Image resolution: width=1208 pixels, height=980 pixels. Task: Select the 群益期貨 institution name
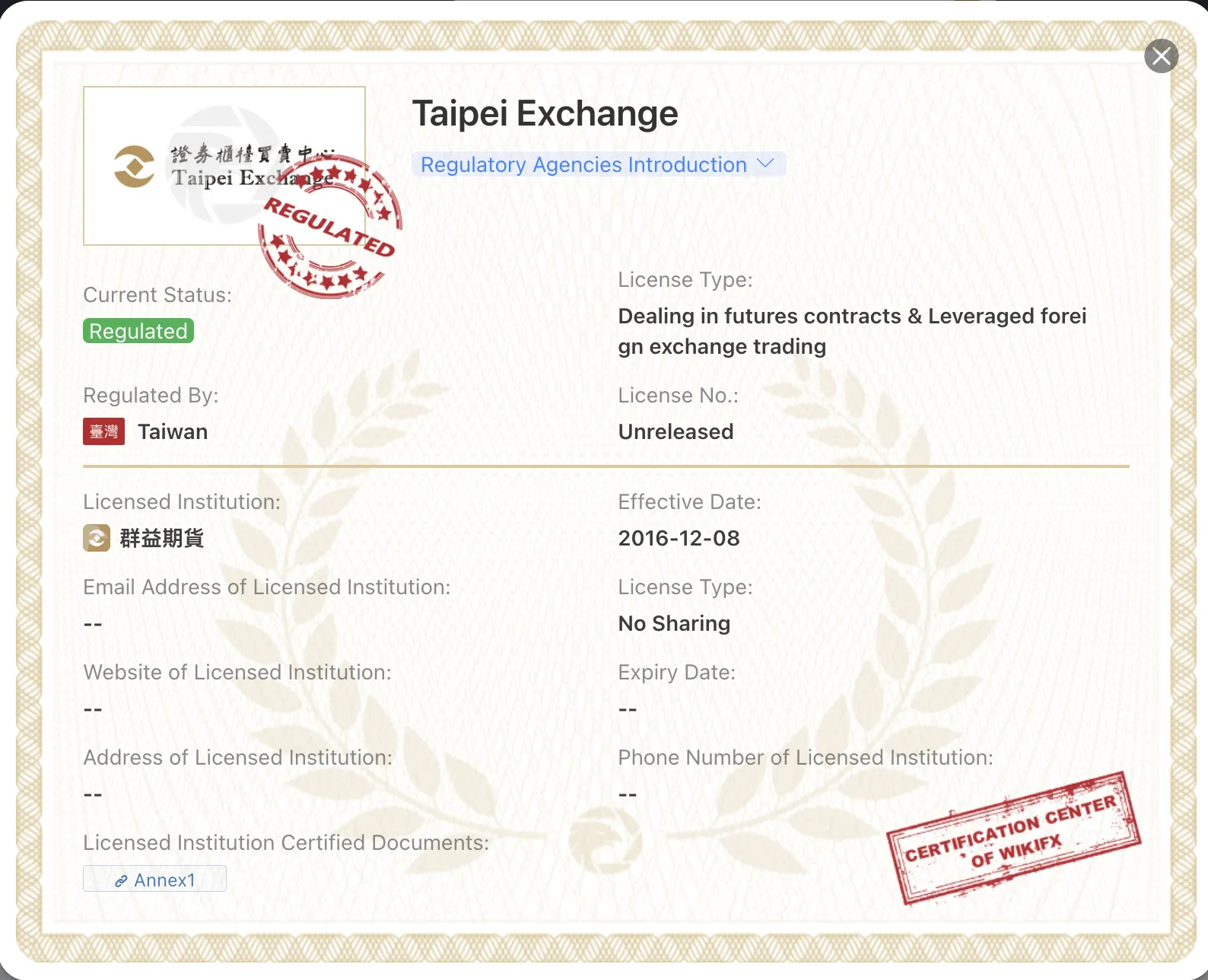tap(162, 538)
